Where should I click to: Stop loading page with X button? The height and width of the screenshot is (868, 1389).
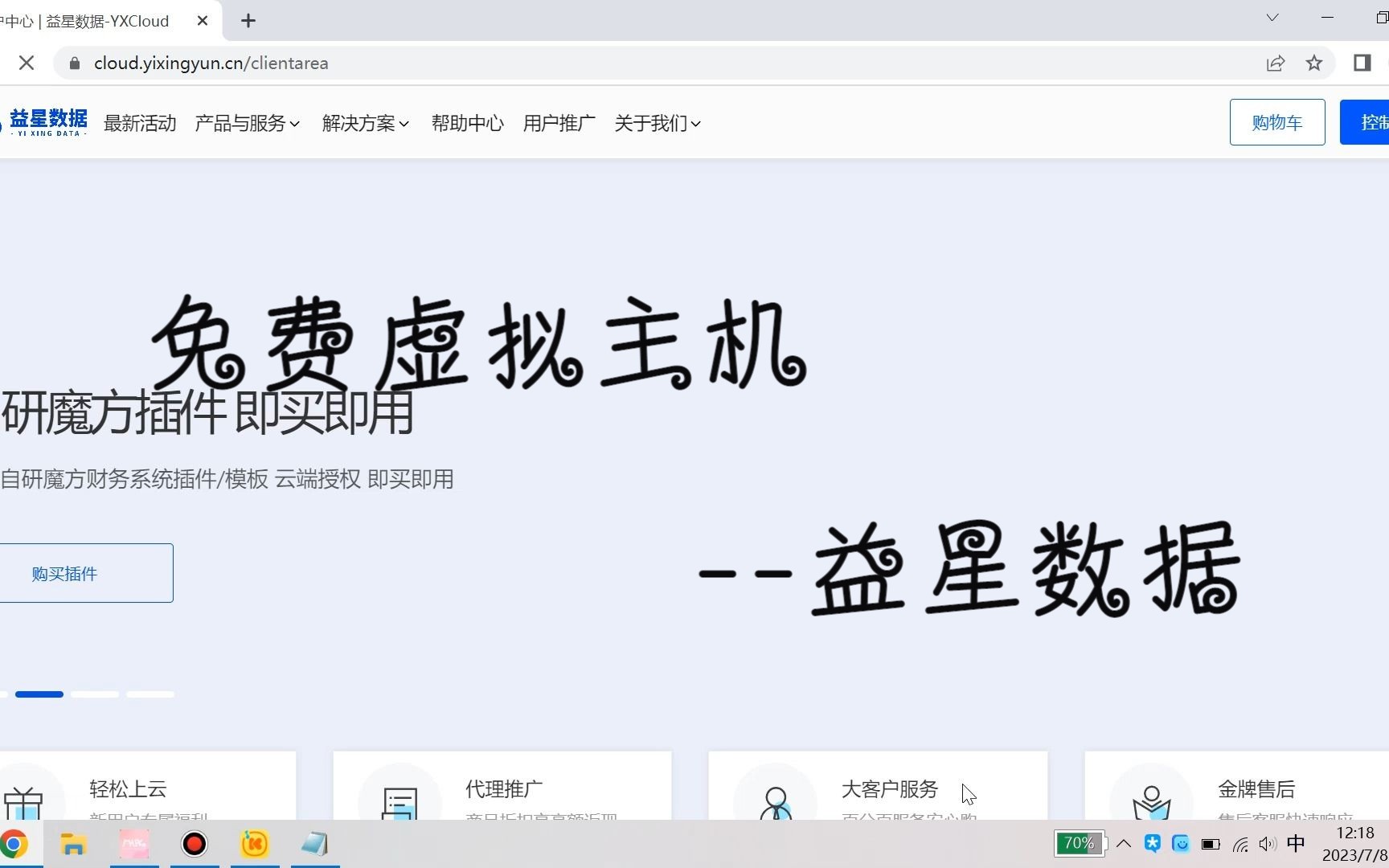[27, 63]
